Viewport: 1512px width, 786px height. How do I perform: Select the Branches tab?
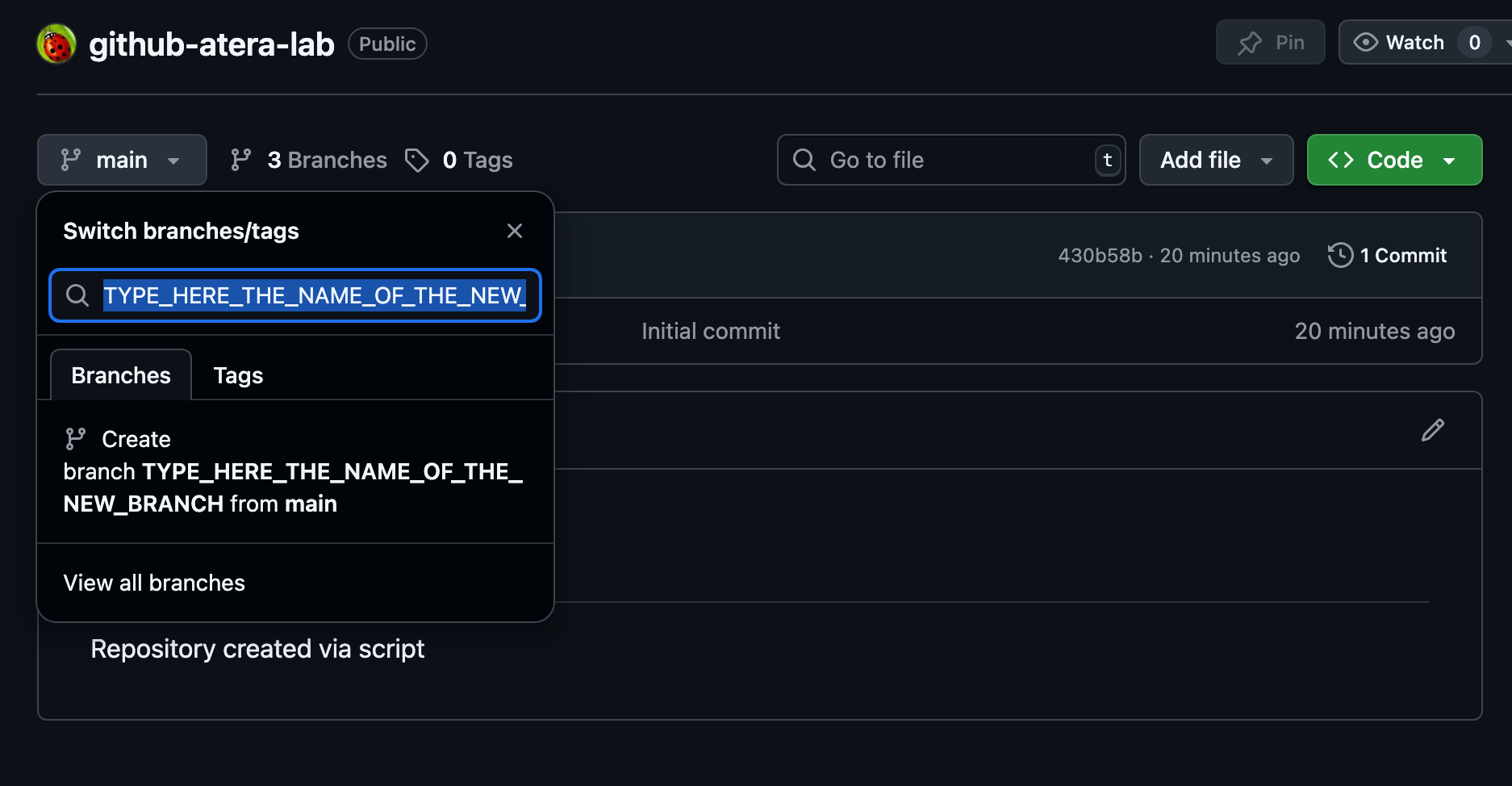click(x=121, y=375)
